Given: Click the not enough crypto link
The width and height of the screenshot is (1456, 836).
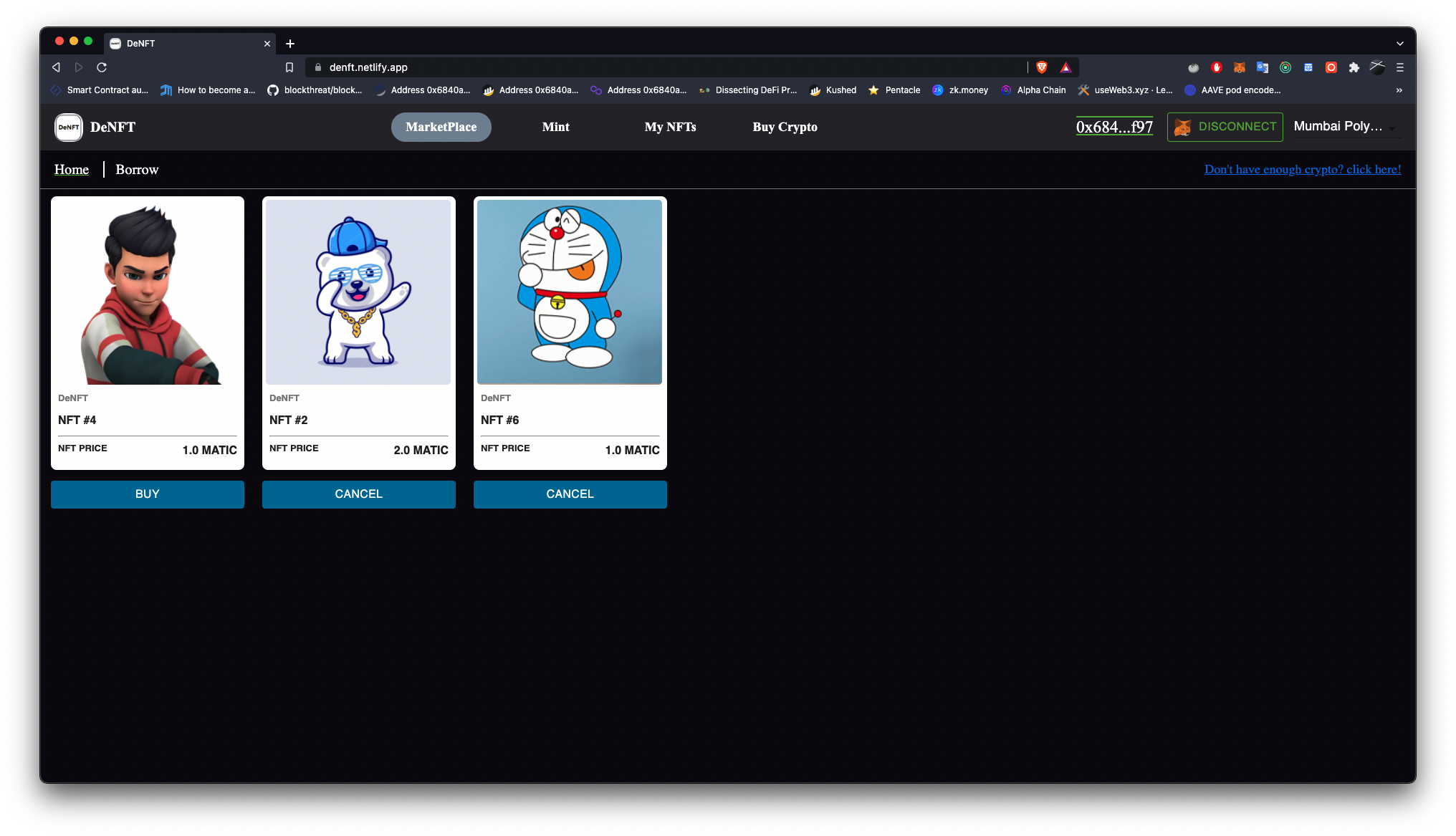Looking at the screenshot, I should (x=1302, y=170).
